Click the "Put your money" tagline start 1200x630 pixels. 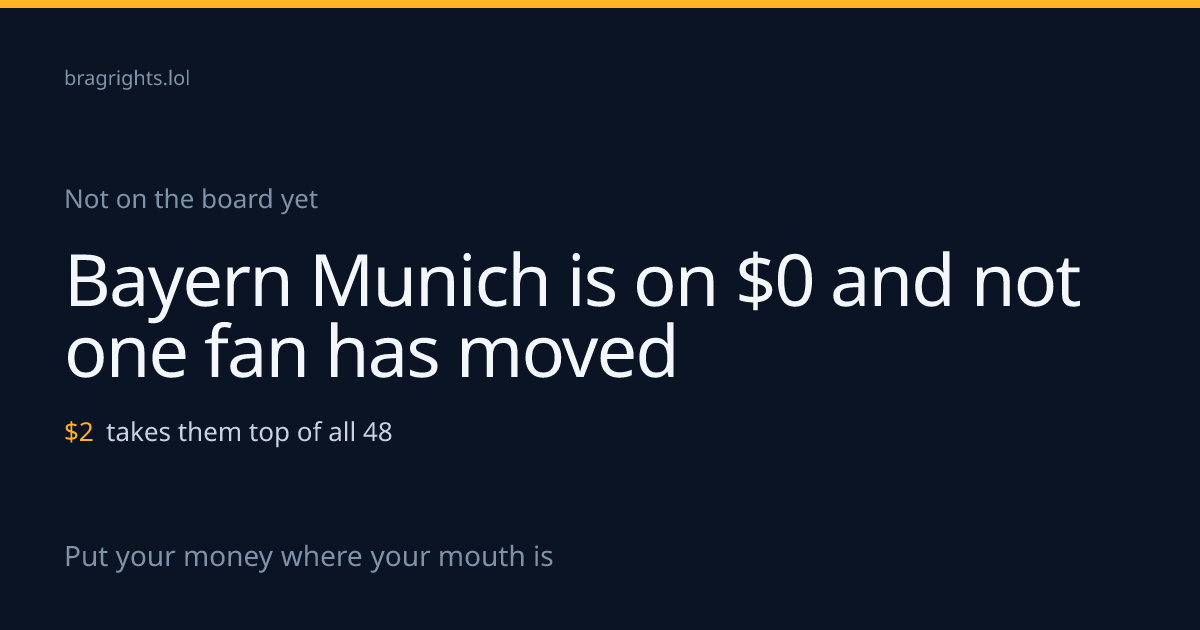pos(169,556)
